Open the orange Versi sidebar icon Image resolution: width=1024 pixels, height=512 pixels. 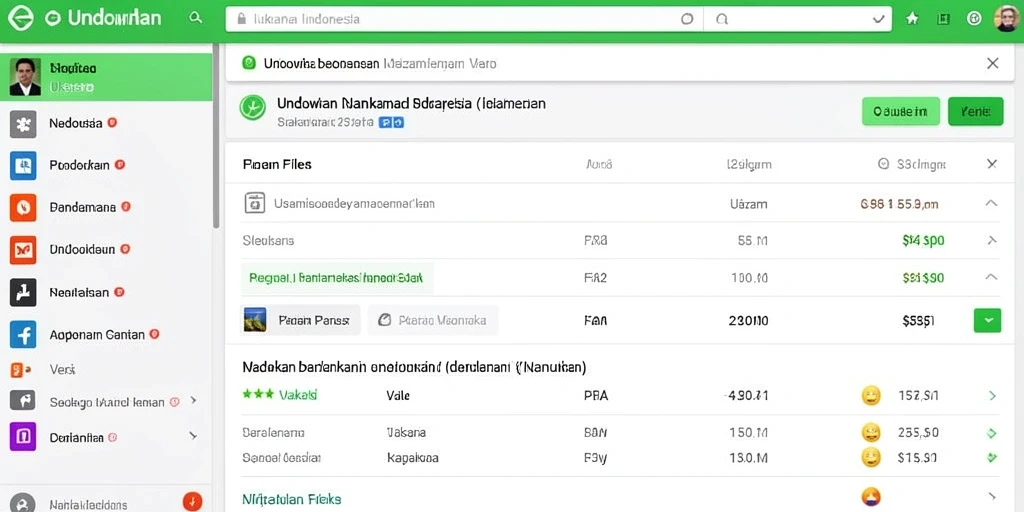tap(21, 370)
